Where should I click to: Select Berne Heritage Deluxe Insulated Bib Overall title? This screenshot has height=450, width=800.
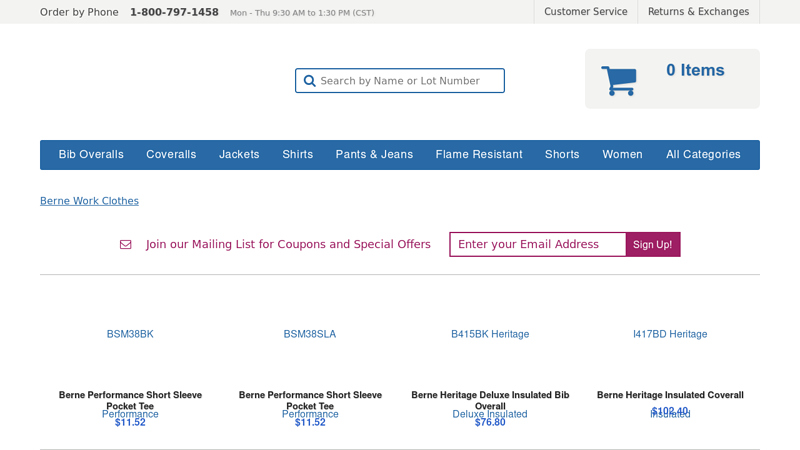(x=490, y=401)
